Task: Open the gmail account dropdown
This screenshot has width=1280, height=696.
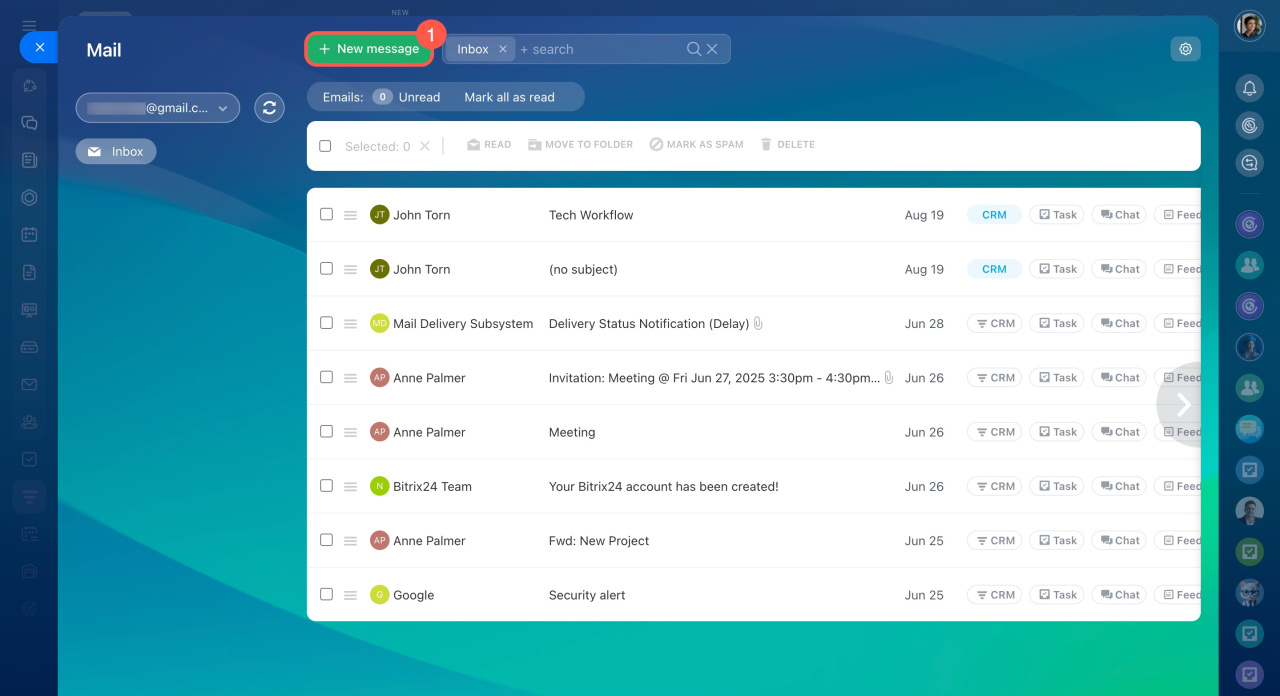Action: coord(158,108)
